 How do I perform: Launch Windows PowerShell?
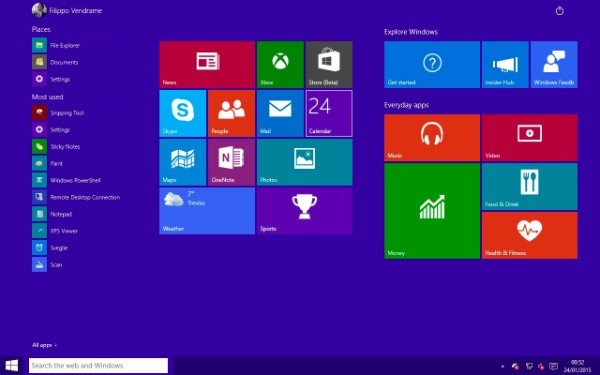[67, 180]
